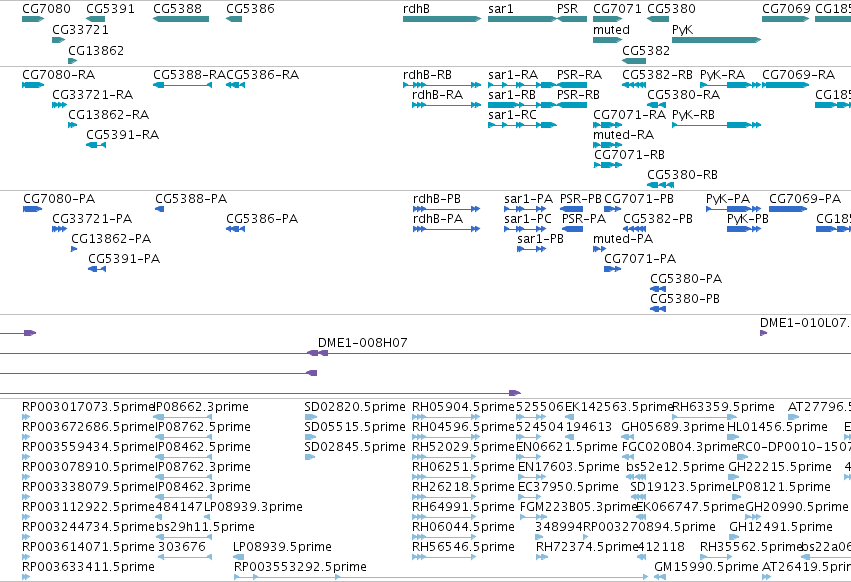Click protein sar1-PC
The image size is (851, 582).
528,219
